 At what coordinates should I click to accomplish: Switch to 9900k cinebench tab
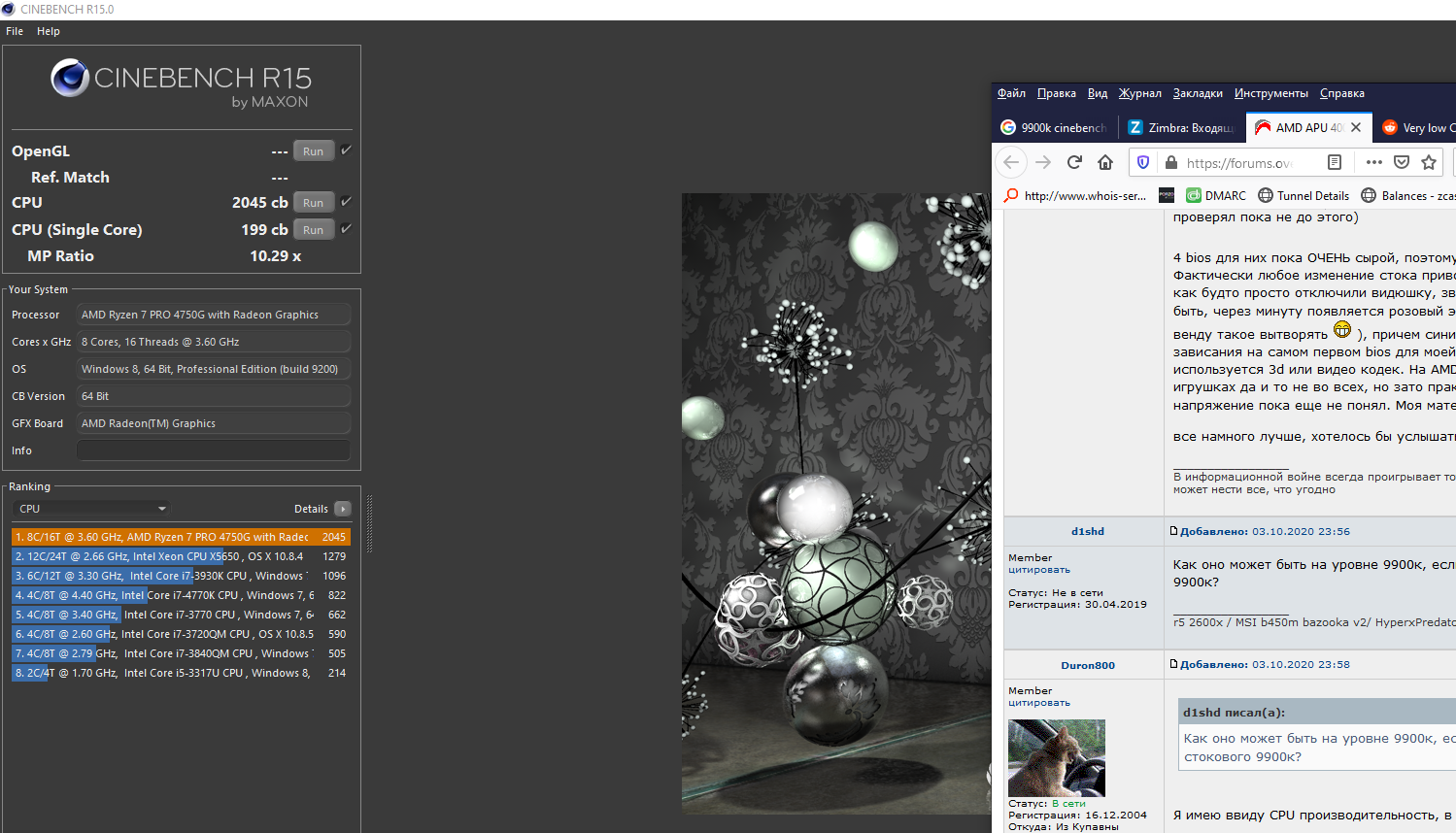pyautogui.click(x=1055, y=127)
